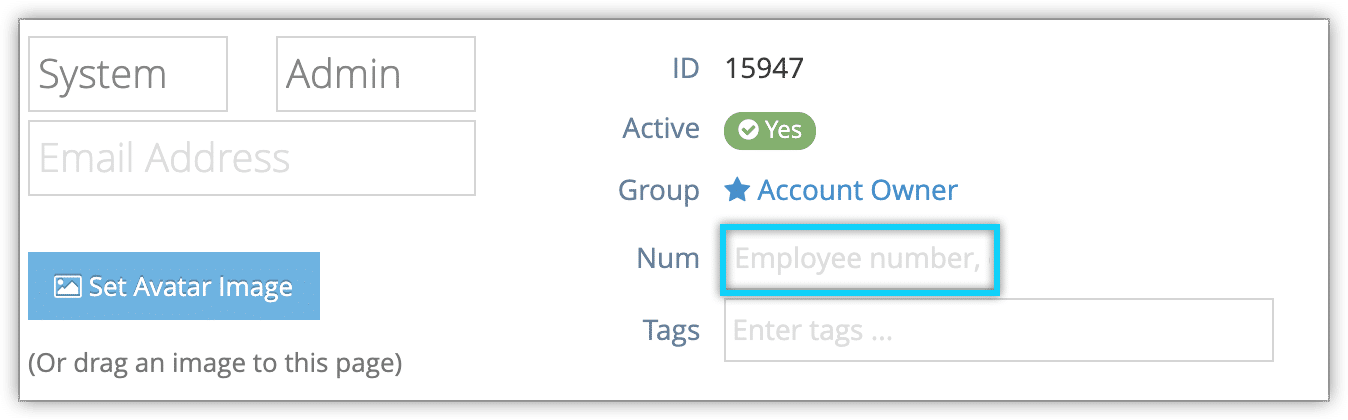The height and width of the screenshot is (420, 1348).
Task: Click the Group field label
Action: (659, 190)
